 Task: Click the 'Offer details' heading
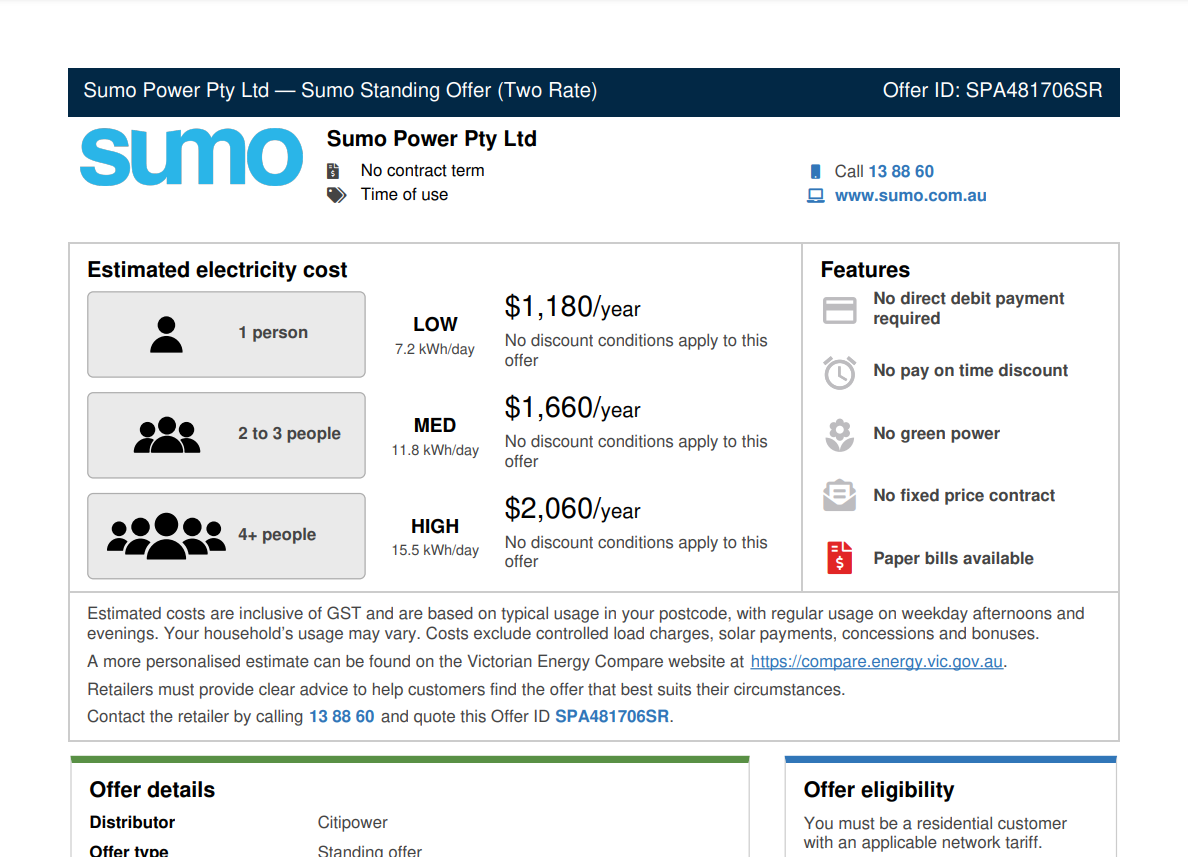[x=152, y=790]
